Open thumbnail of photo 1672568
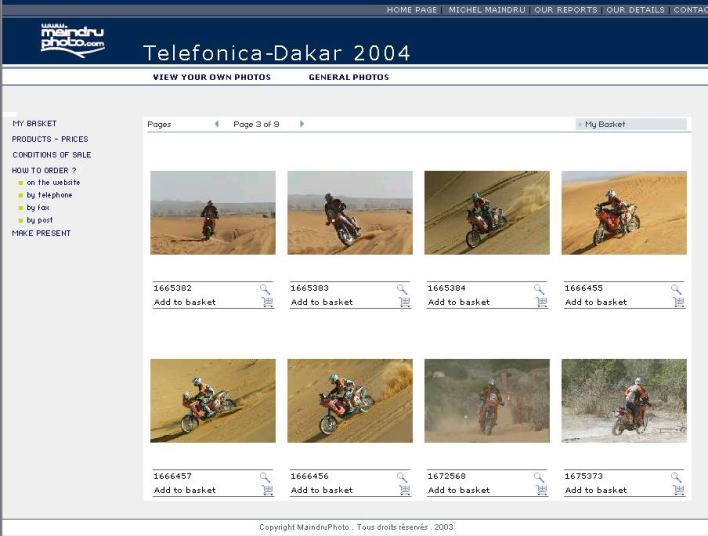 [487, 401]
